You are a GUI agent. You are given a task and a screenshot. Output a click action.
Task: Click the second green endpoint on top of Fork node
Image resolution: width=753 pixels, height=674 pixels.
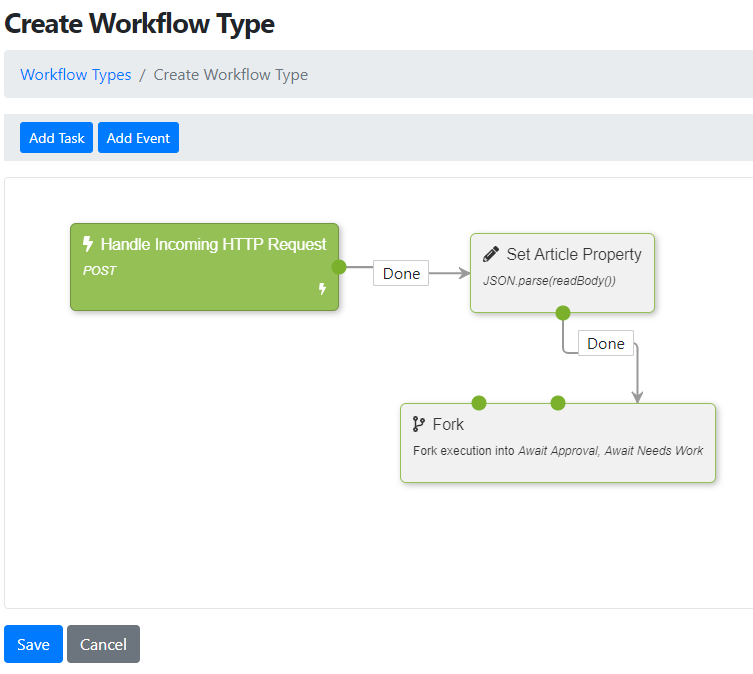(x=558, y=403)
